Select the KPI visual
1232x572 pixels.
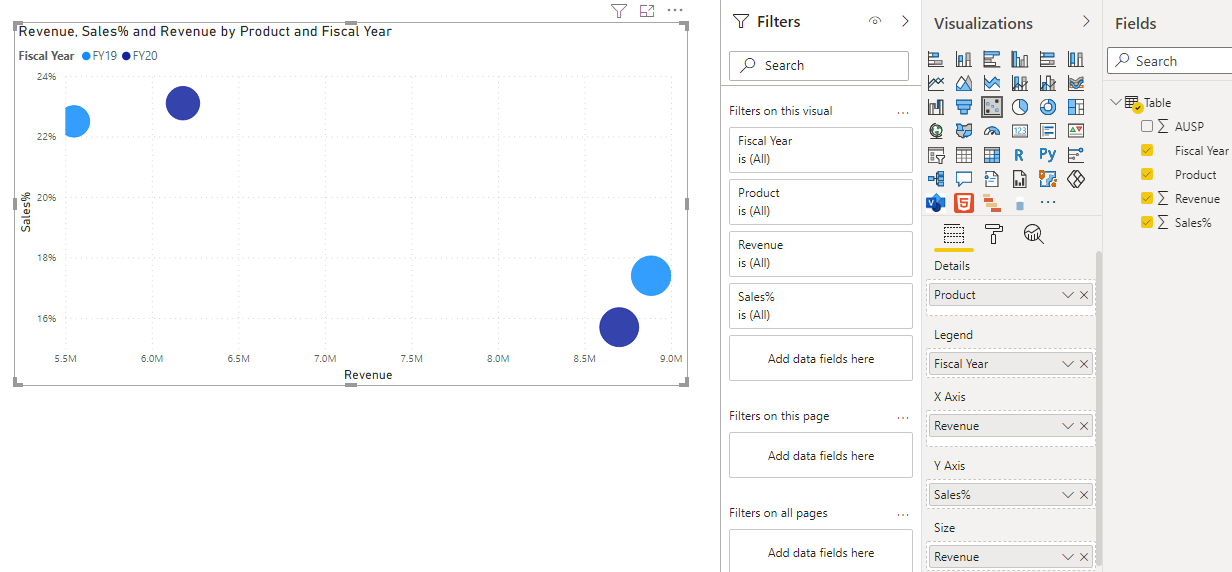[x=1076, y=131]
